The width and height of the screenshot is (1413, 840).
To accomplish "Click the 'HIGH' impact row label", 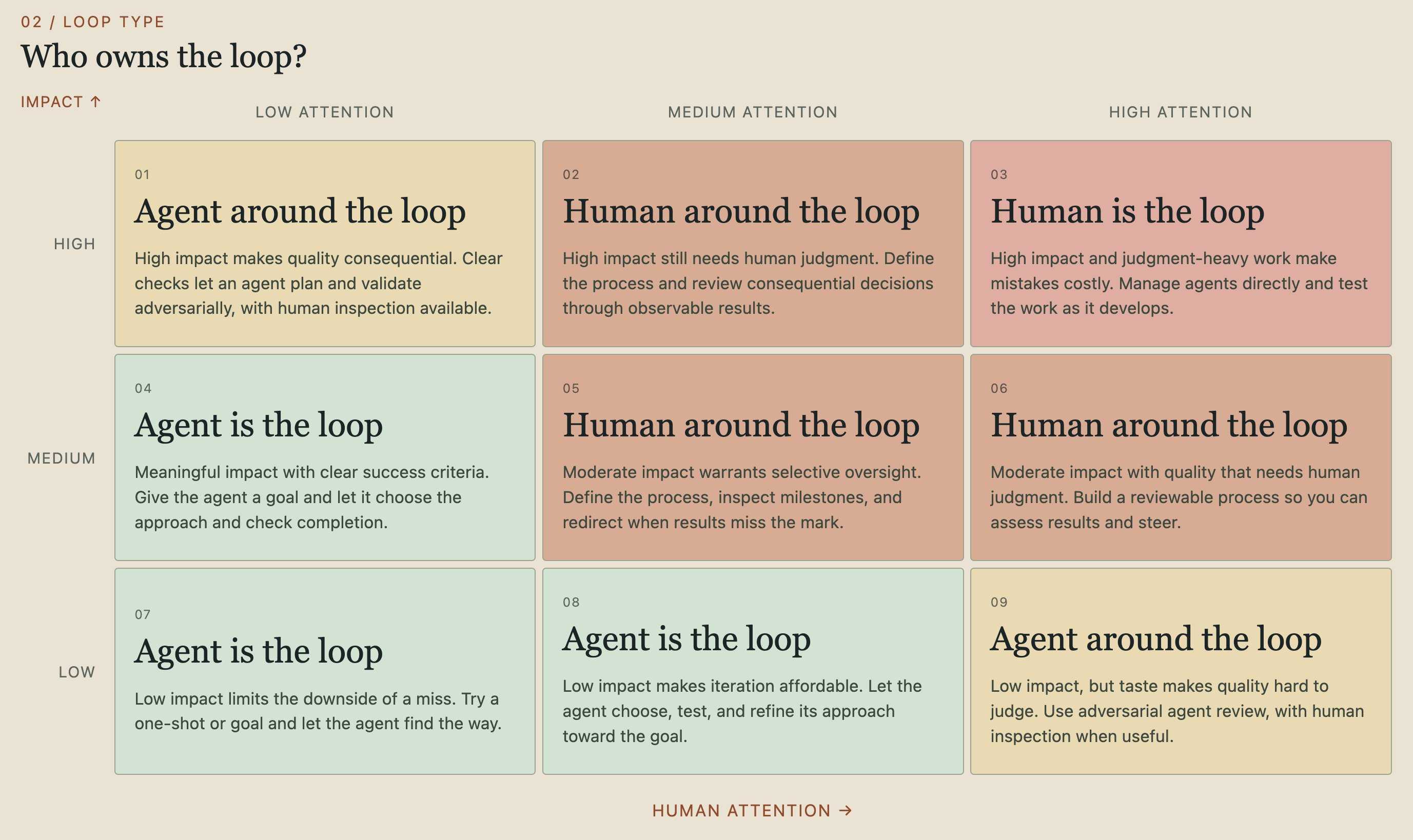I will coord(74,244).
